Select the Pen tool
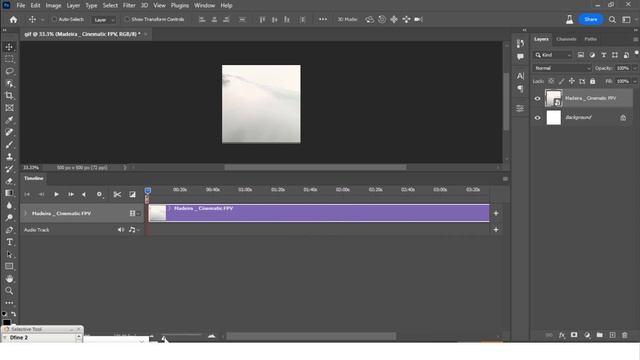This screenshot has width=640, height=360. pyautogui.click(x=9, y=230)
